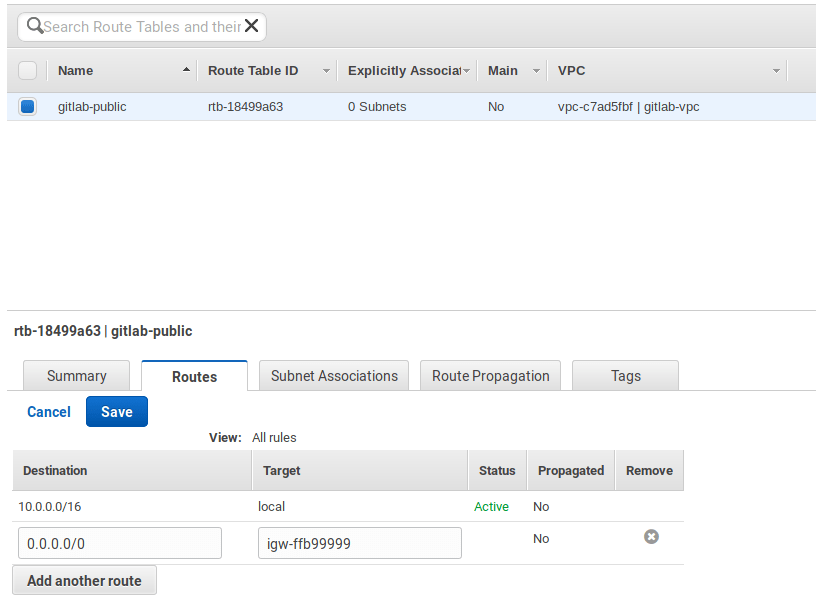Click the search magnifier icon
Image resolution: width=816 pixels, height=610 pixels.
(x=34, y=26)
